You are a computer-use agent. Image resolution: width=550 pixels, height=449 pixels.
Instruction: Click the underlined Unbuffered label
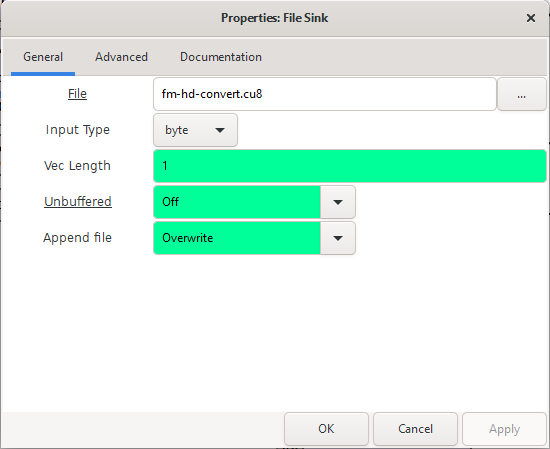pyautogui.click(x=78, y=202)
